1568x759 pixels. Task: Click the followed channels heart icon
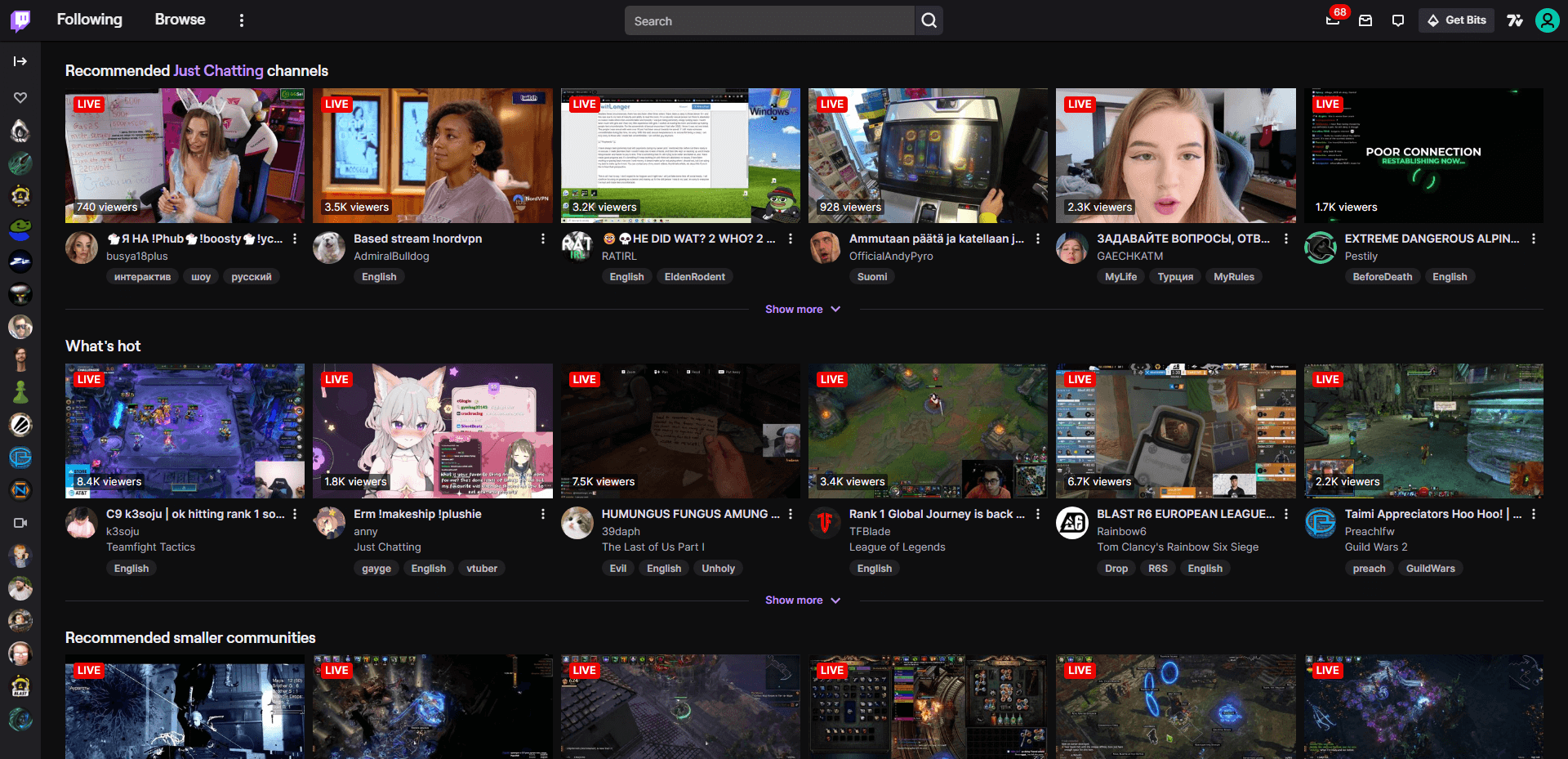20,97
